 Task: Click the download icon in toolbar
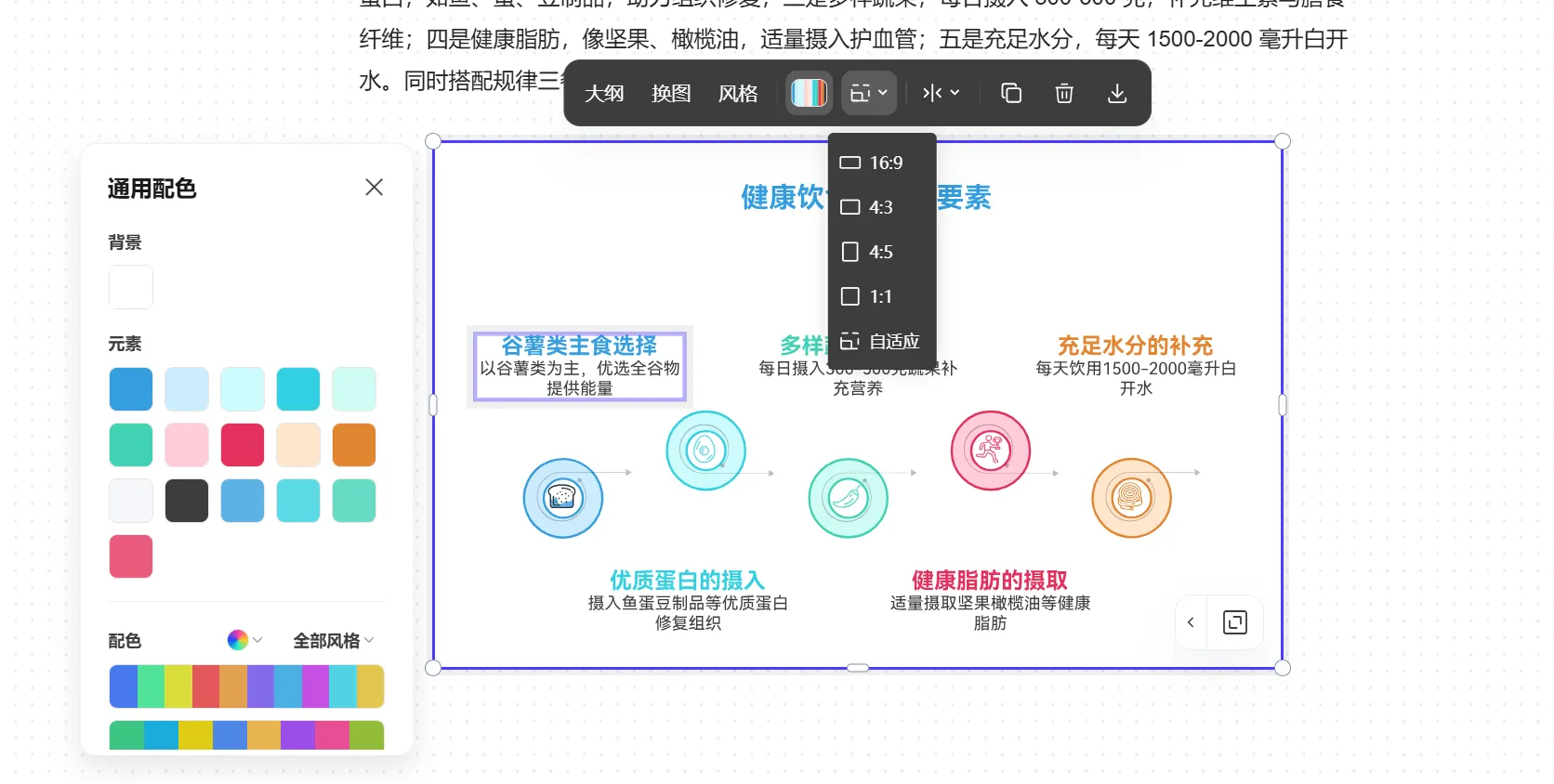(1117, 93)
